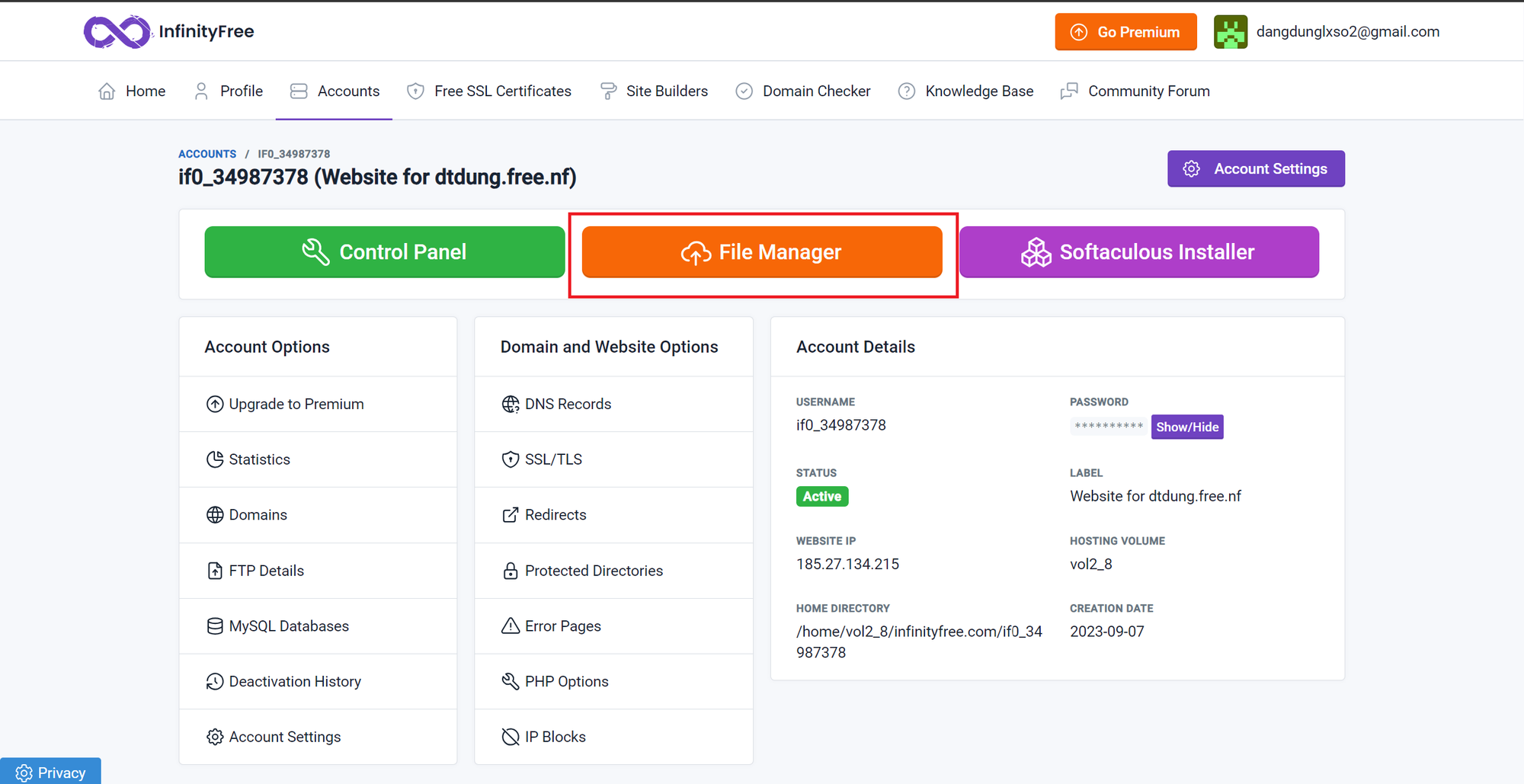Click the IF0_34987378 breadcrumb text

[294, 154]
